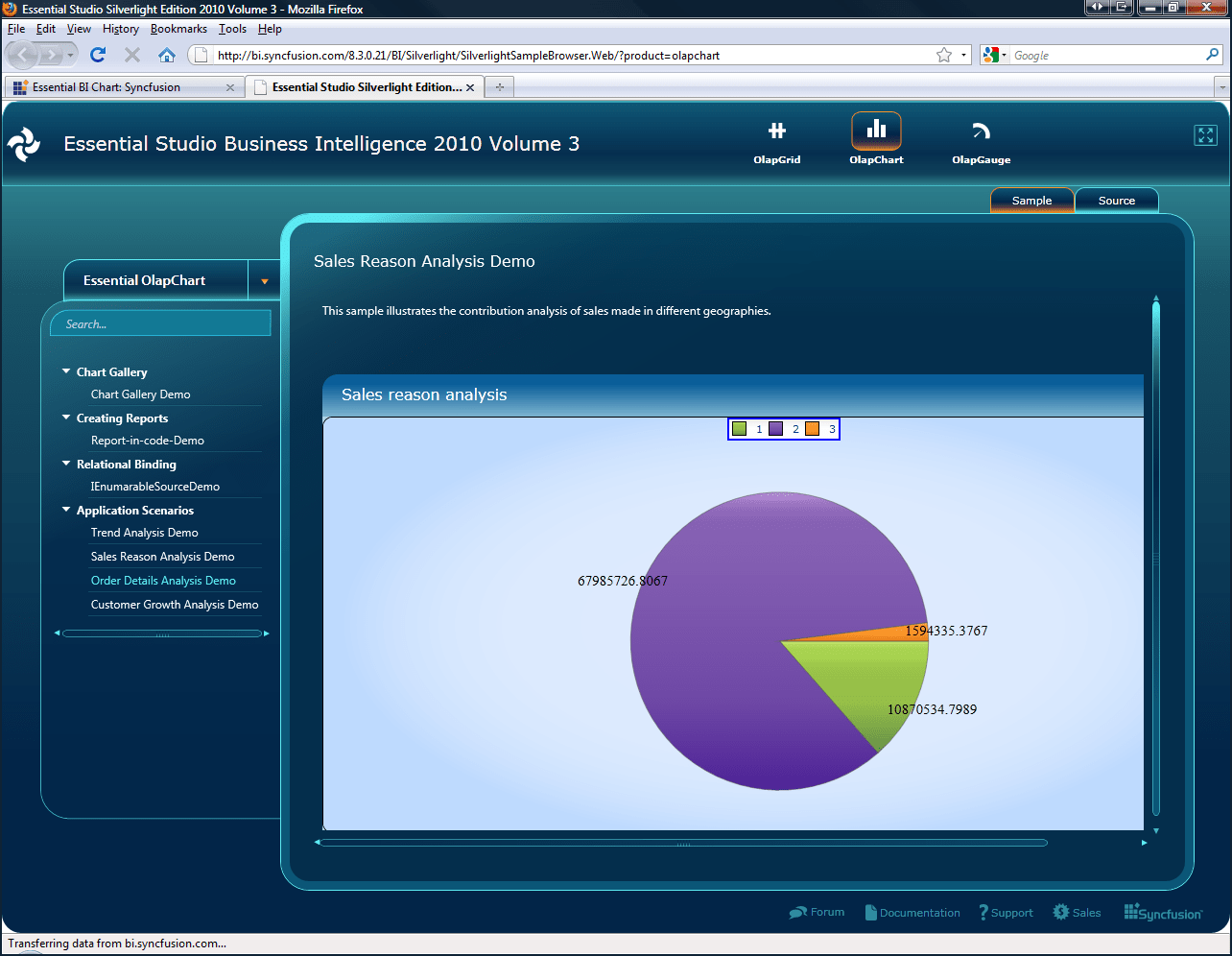Open Support via the question-mark icon
This screenshot has width=1232, height=956.
(x=983, y=912)
